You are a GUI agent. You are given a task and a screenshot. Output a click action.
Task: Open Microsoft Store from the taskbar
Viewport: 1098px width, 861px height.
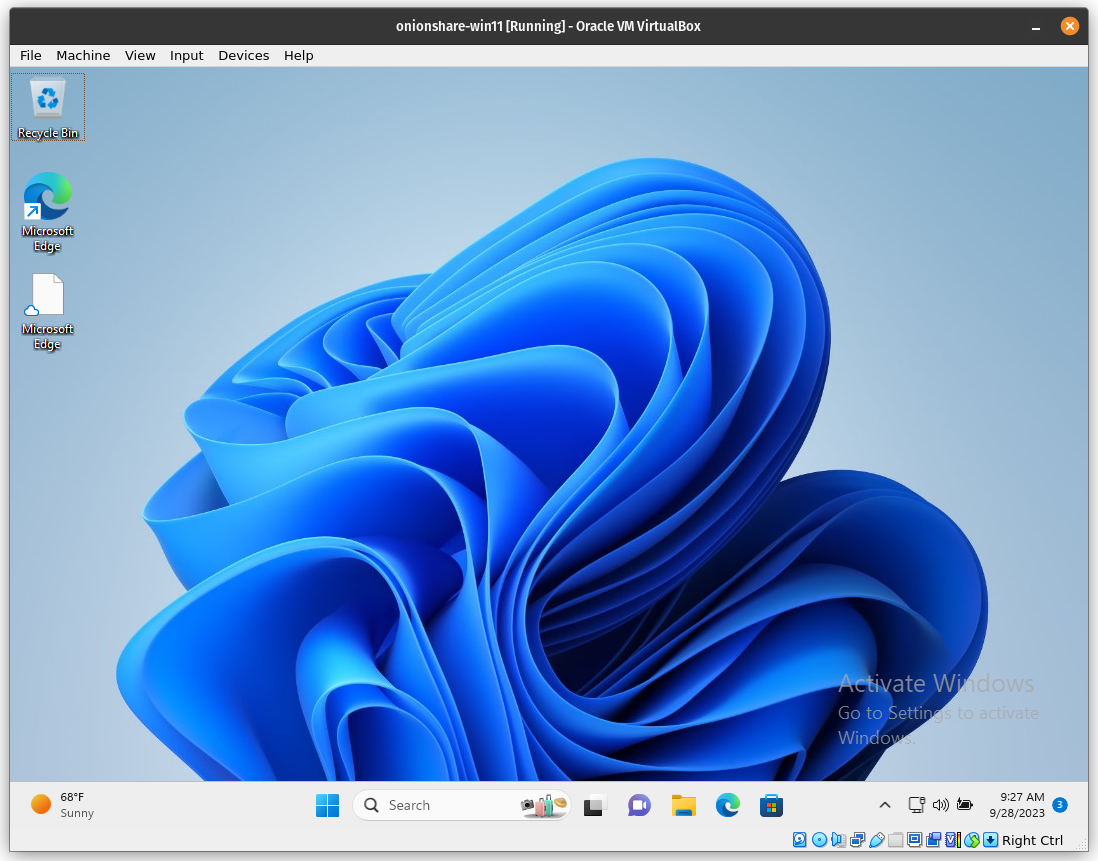point(771,805)
